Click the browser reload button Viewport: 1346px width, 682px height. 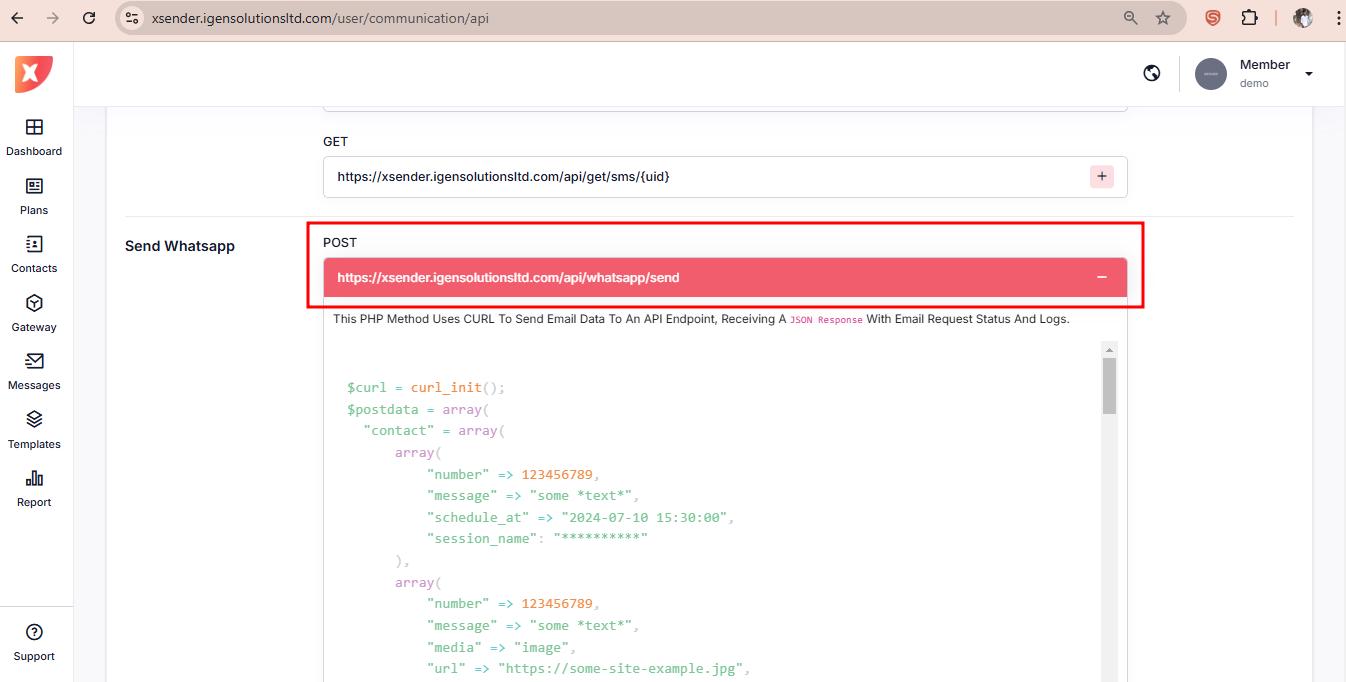(89, 18)
